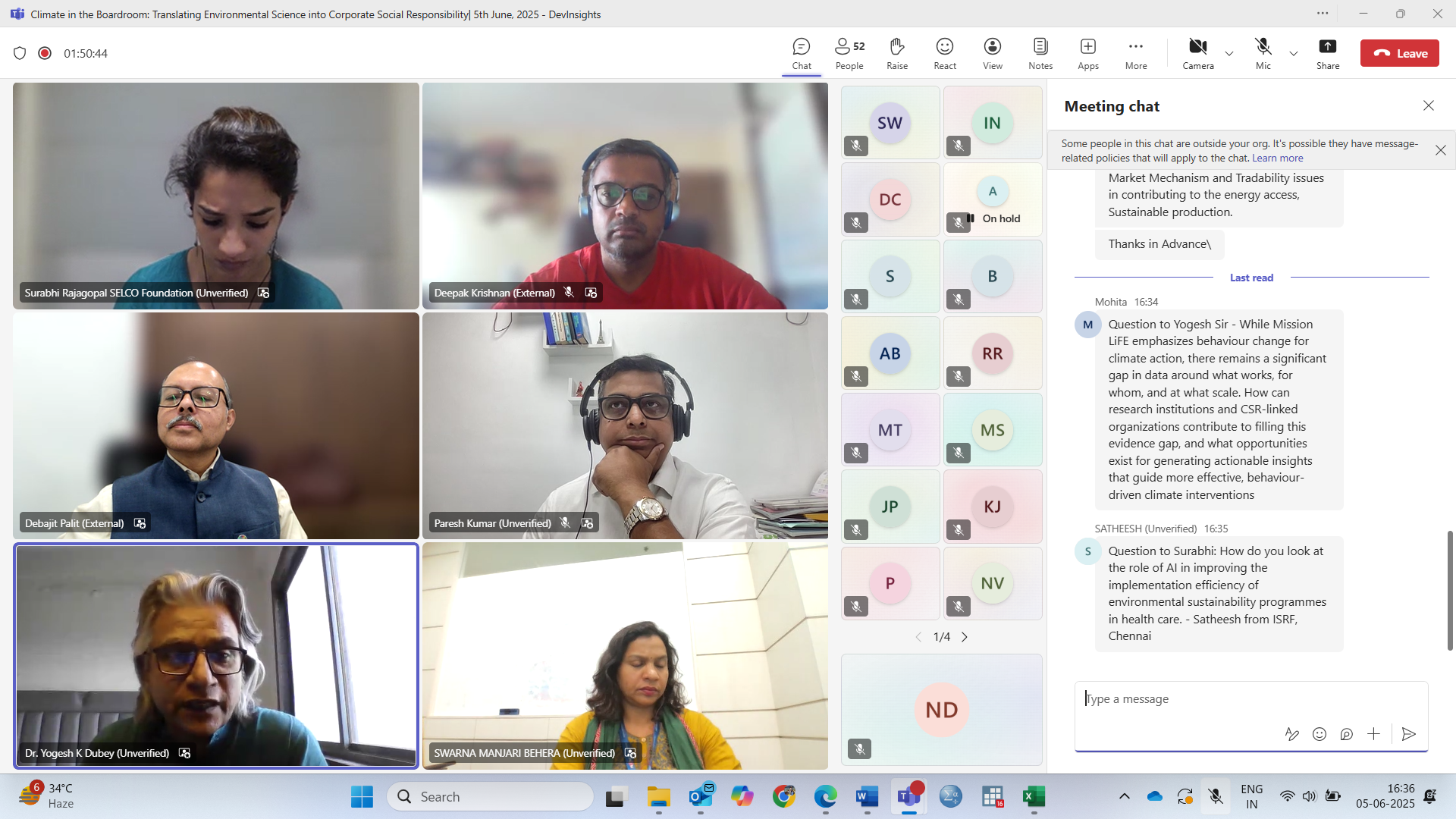Click info icon beside Swarna Manjari Behera
The width and height of the screenshot is (1456, 819).
click(x=630, y=753)
